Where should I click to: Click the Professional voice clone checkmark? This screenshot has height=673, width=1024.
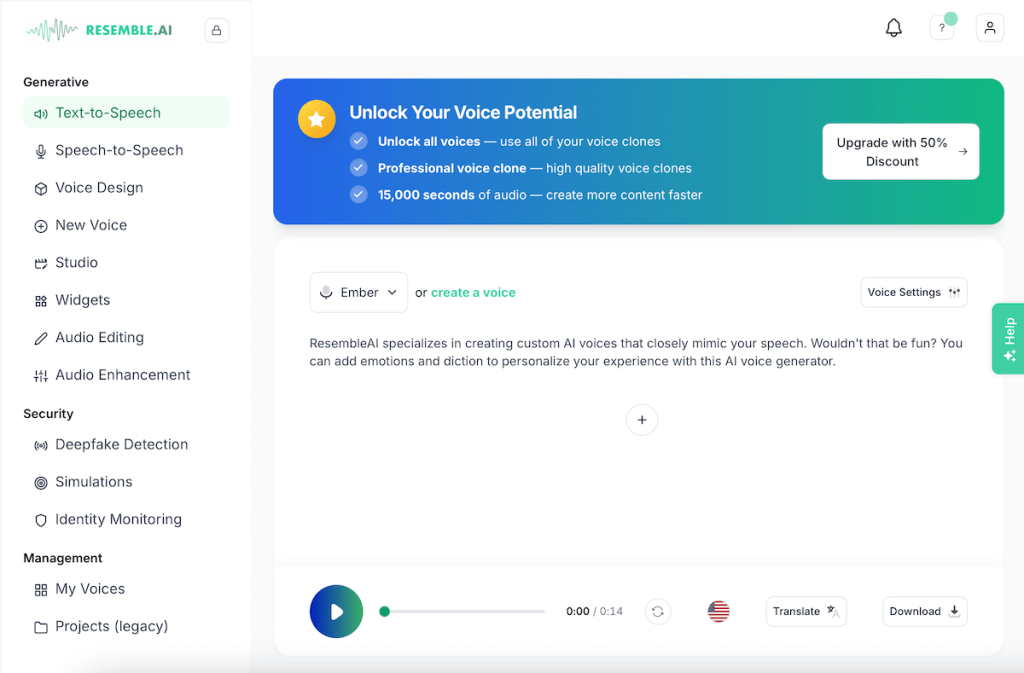tap(359, 168)
